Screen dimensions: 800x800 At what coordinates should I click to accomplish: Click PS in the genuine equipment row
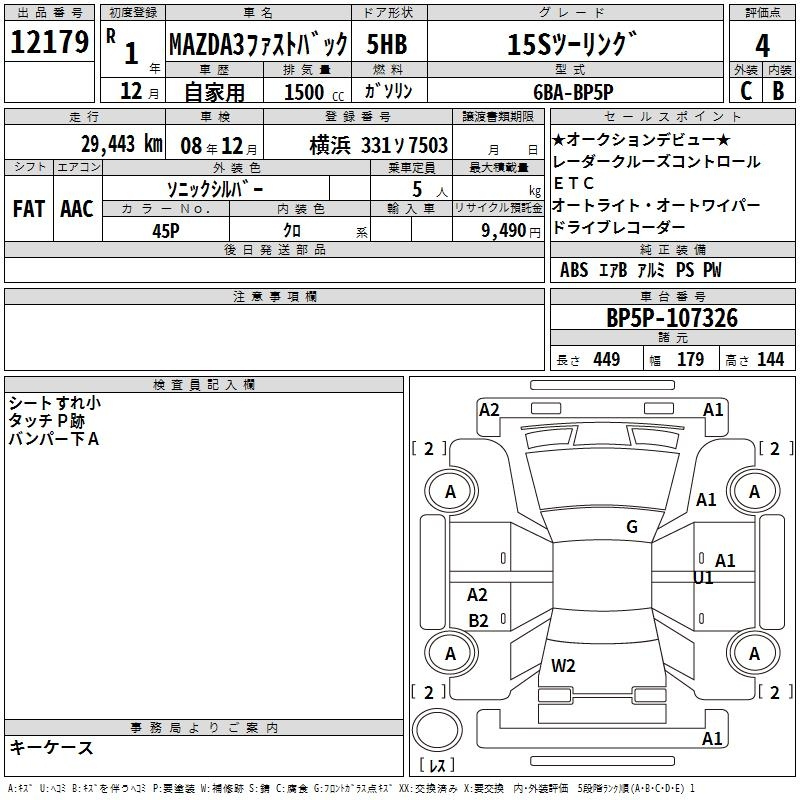pyautogui.click(x=685, y=270)
